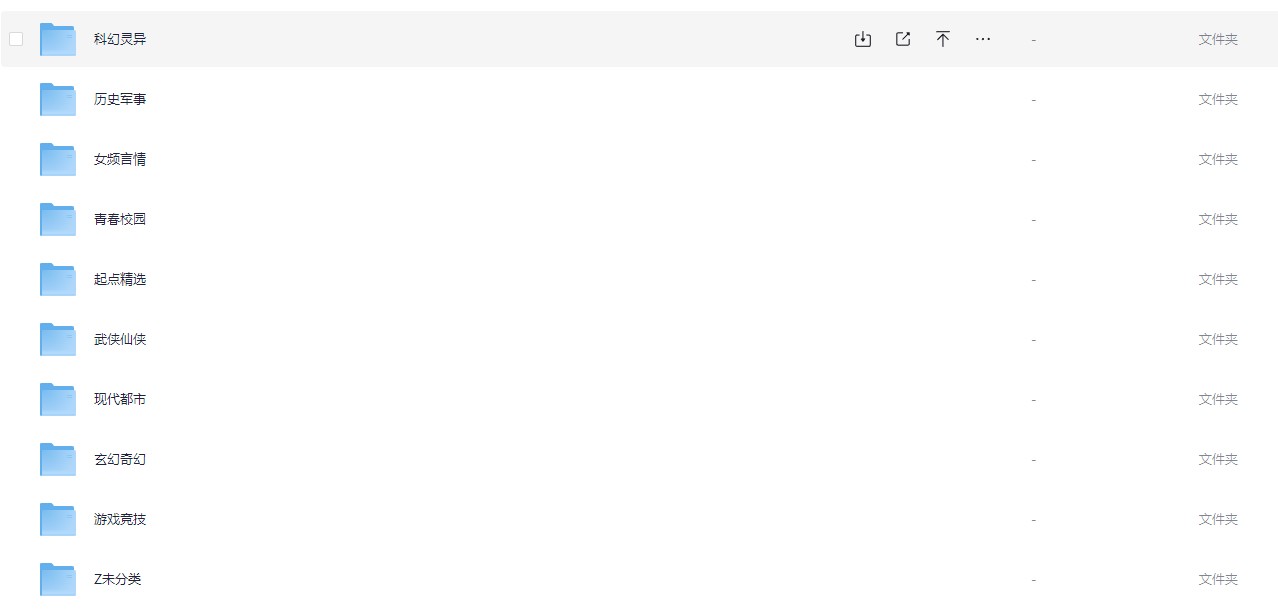This screenshot has width=1278, height=614.
Task: Open the 现代都市 folder name link
Action: coord(120,399)
